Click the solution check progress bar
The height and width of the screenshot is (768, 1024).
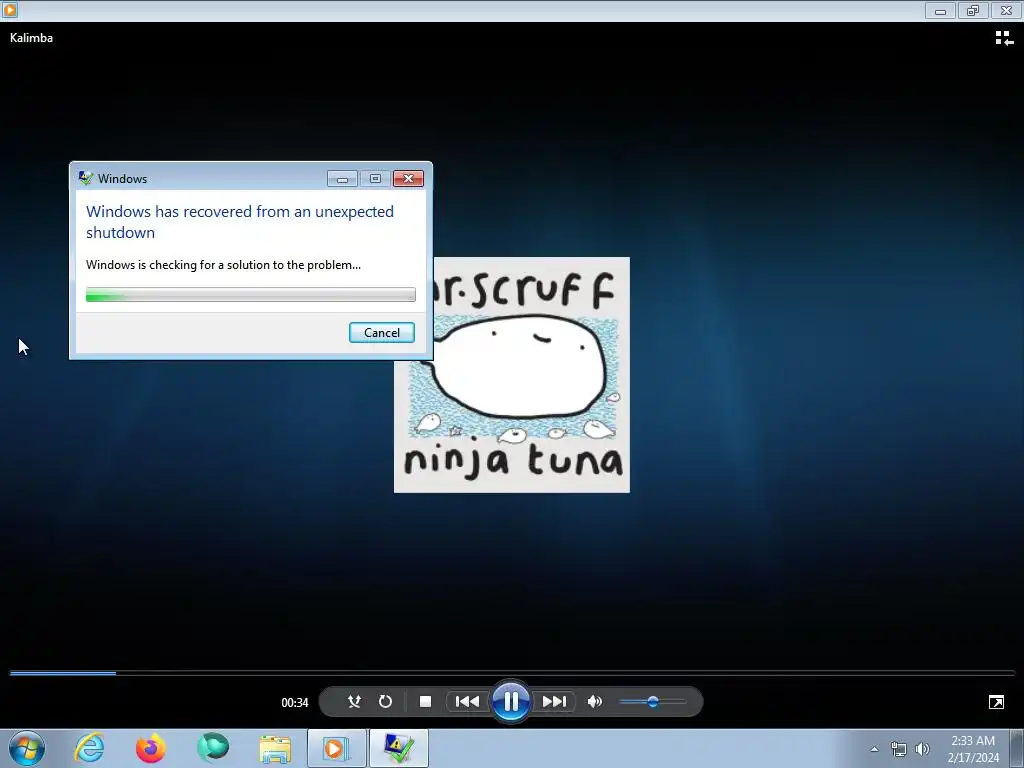[251, 295]
